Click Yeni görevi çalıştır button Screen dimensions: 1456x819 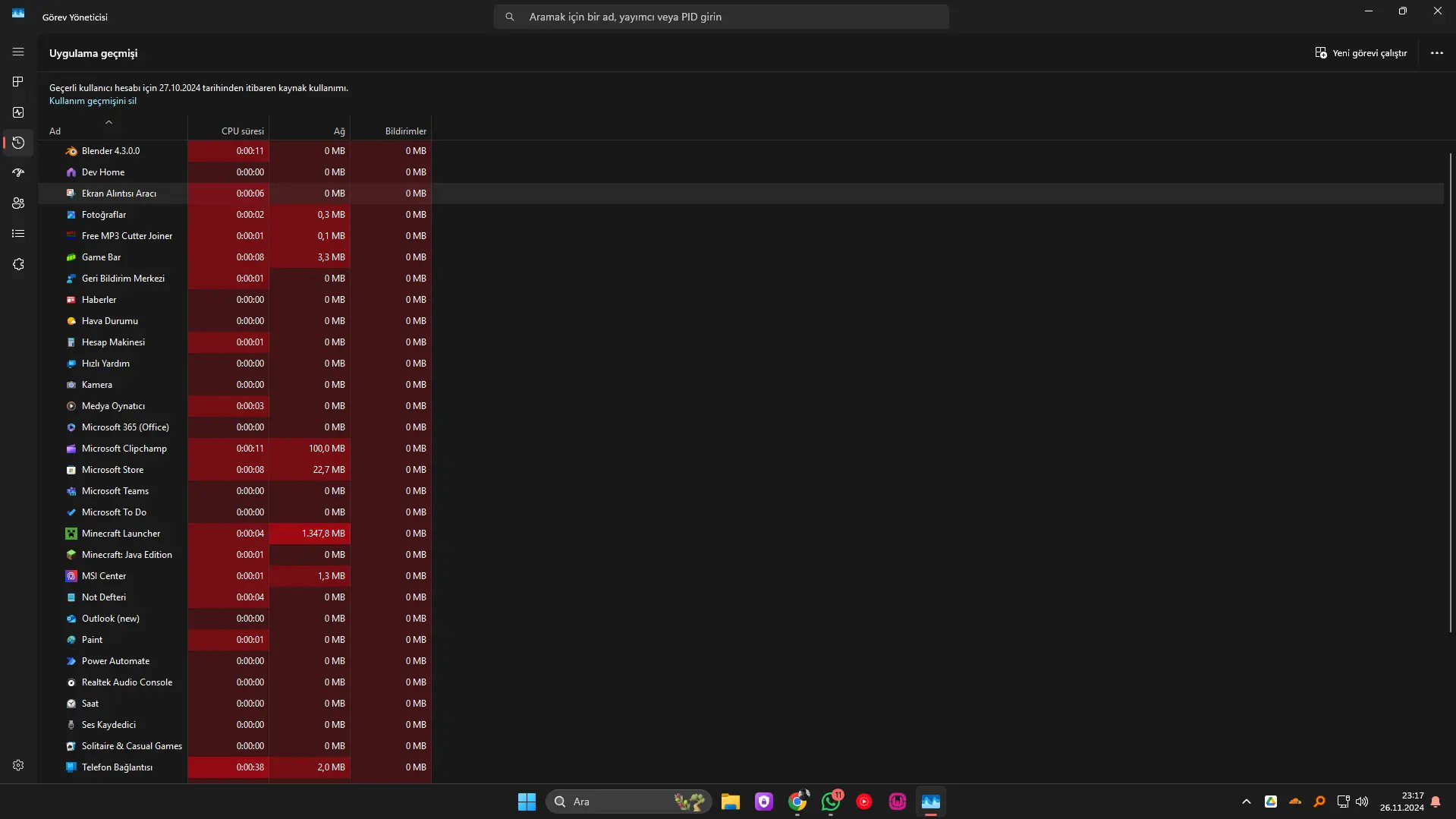1361,53
